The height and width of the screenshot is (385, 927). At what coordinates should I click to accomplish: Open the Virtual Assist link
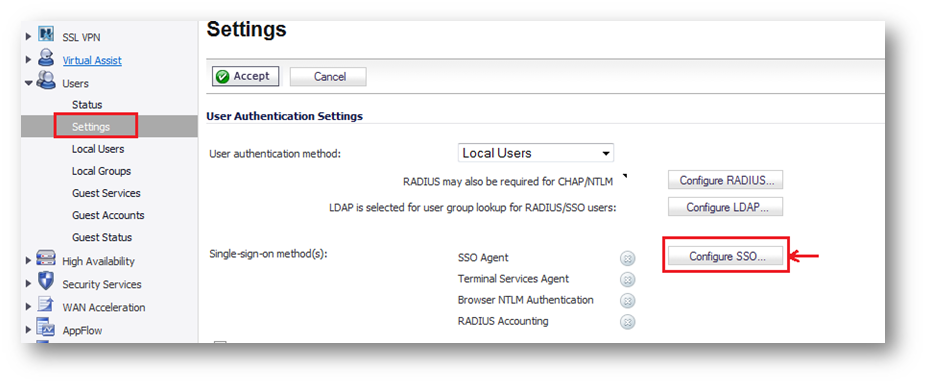[92, 60]
